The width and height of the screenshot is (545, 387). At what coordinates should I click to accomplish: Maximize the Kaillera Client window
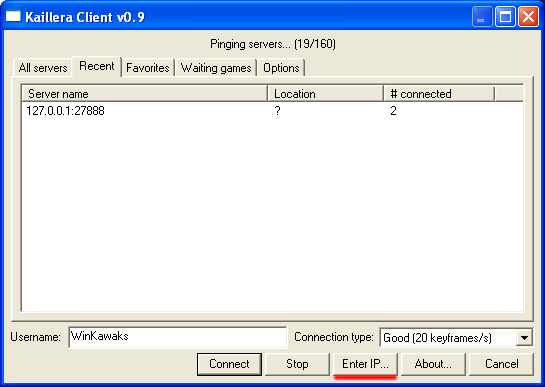(505, 16)
